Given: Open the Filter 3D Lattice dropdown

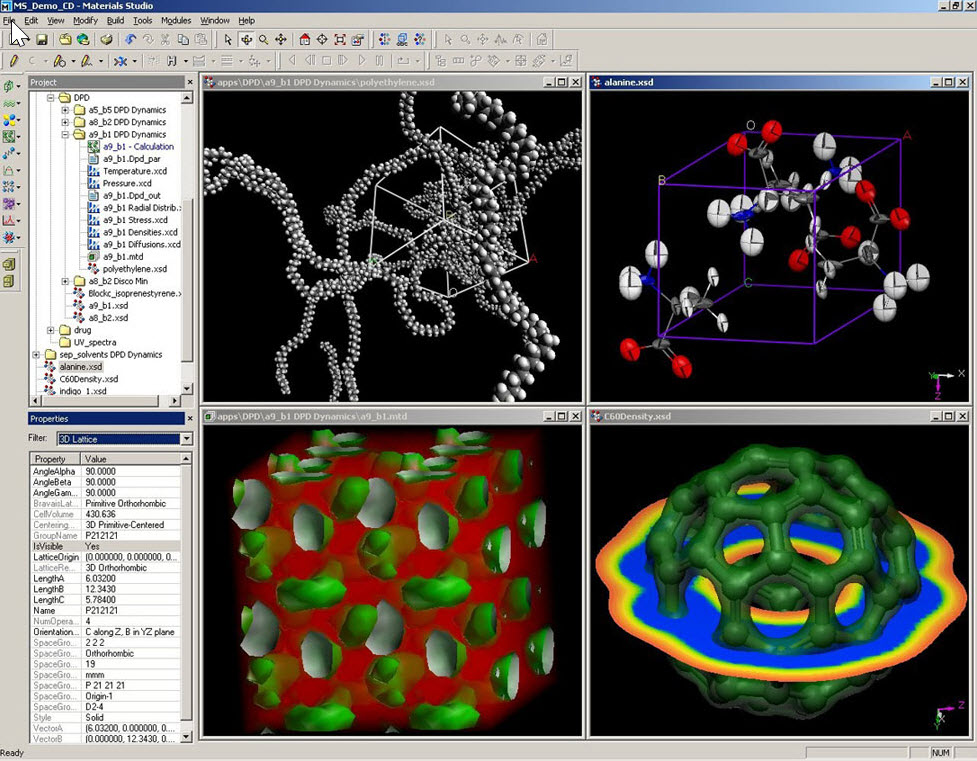Looking at the screenshot, I should [186, 439].
